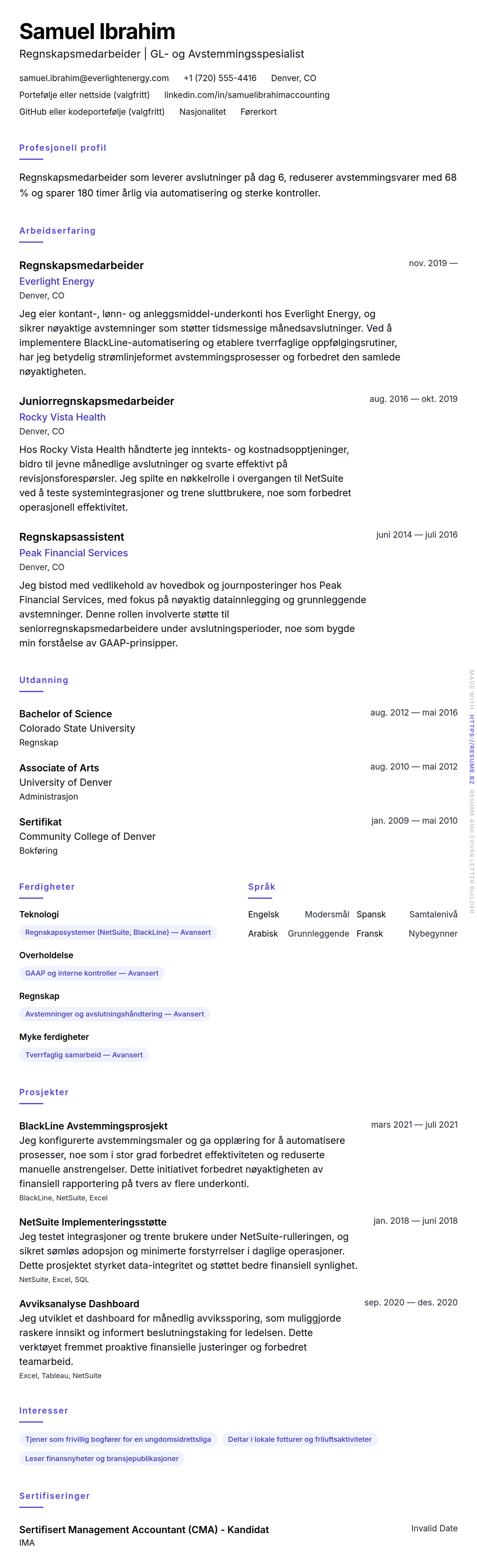The image size is (477, 1568).
Task: Click the Portefølje eller nettside placeholder
Action: click(x=84, y=95)
